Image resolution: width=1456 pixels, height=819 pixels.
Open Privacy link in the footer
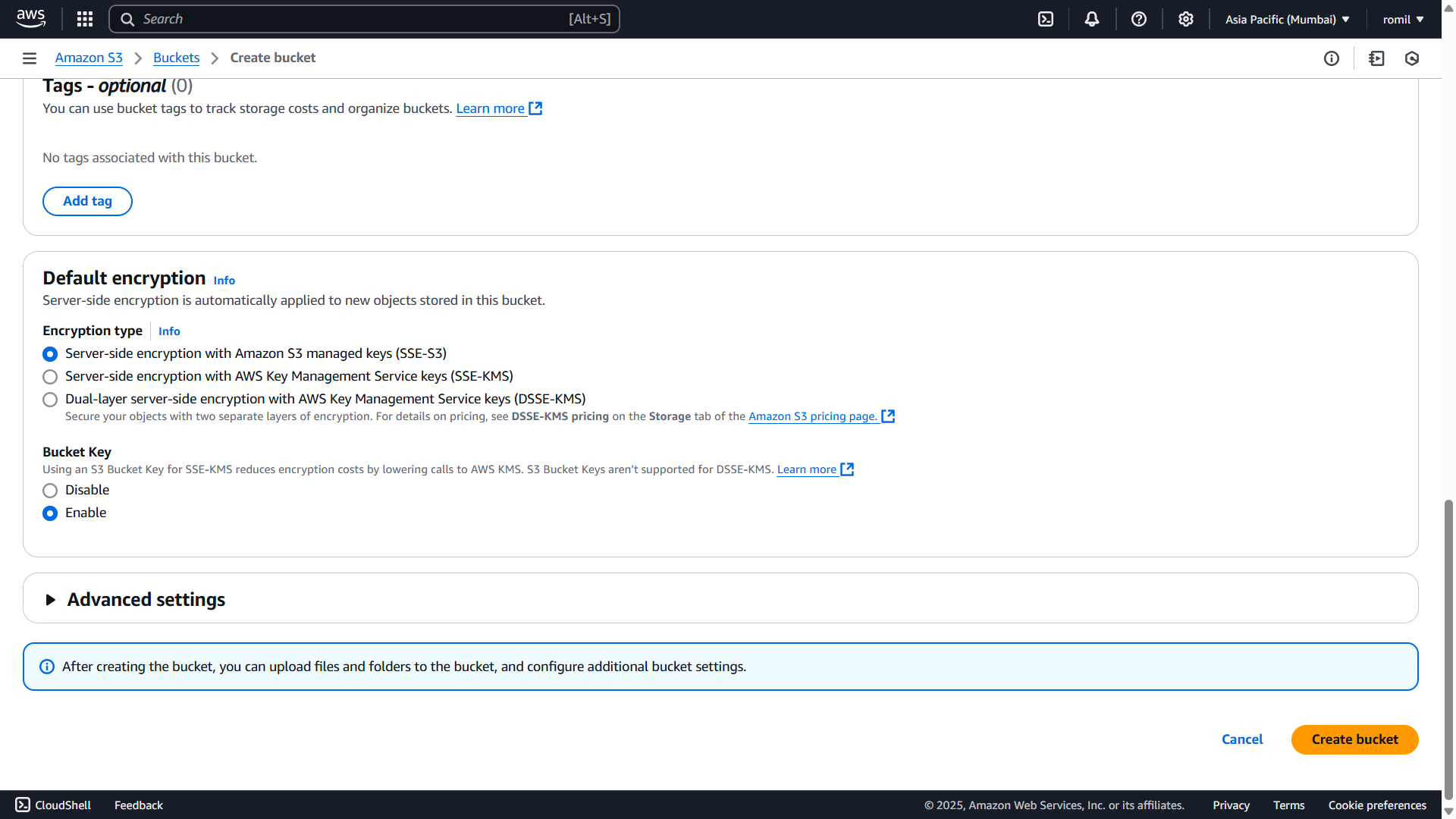pyautogui.click(x=1231, y=805)
